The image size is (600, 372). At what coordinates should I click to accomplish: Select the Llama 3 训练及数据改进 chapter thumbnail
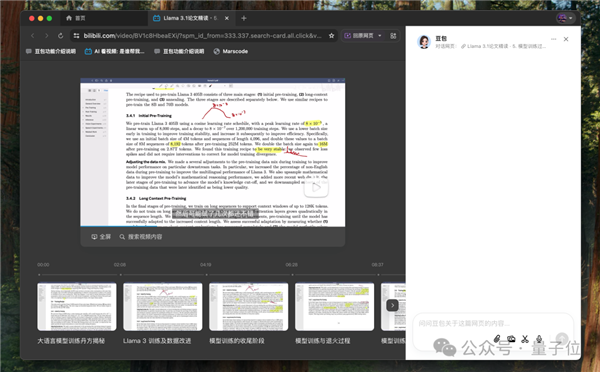163,307
